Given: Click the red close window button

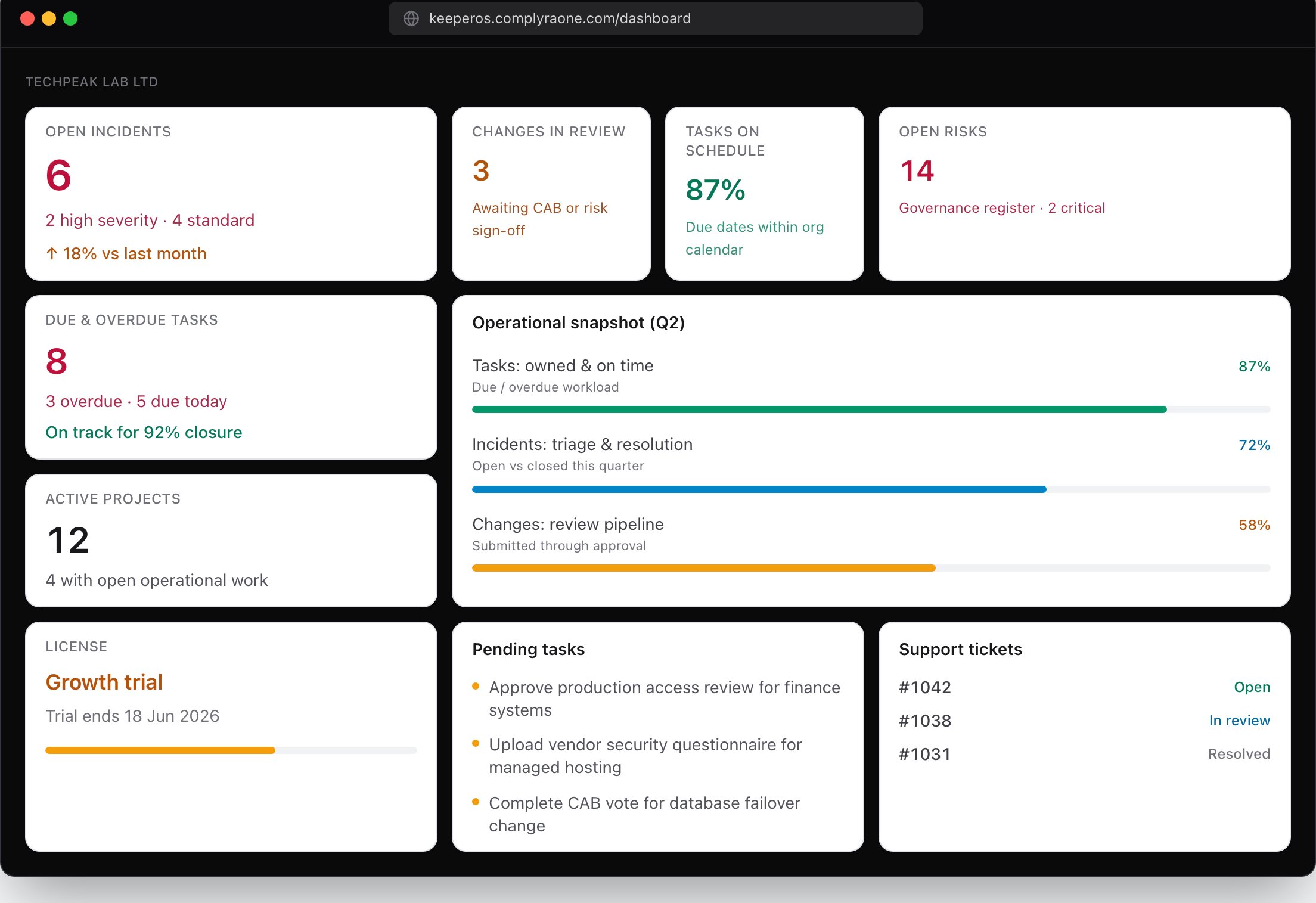Looking at the screenshot, I should [x=27, y=18].
